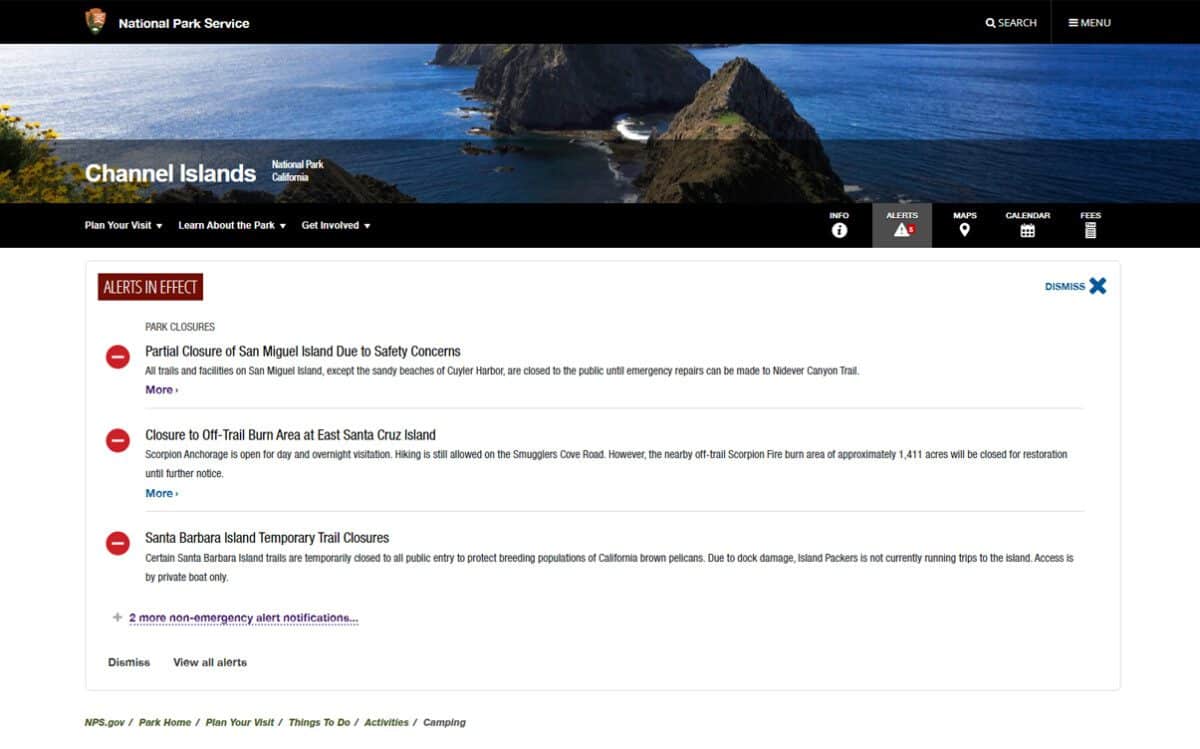The width and height of the screenshot is (1200, 749).
Task: Open Camping breadcrumb link
Action: pos(444,722)
